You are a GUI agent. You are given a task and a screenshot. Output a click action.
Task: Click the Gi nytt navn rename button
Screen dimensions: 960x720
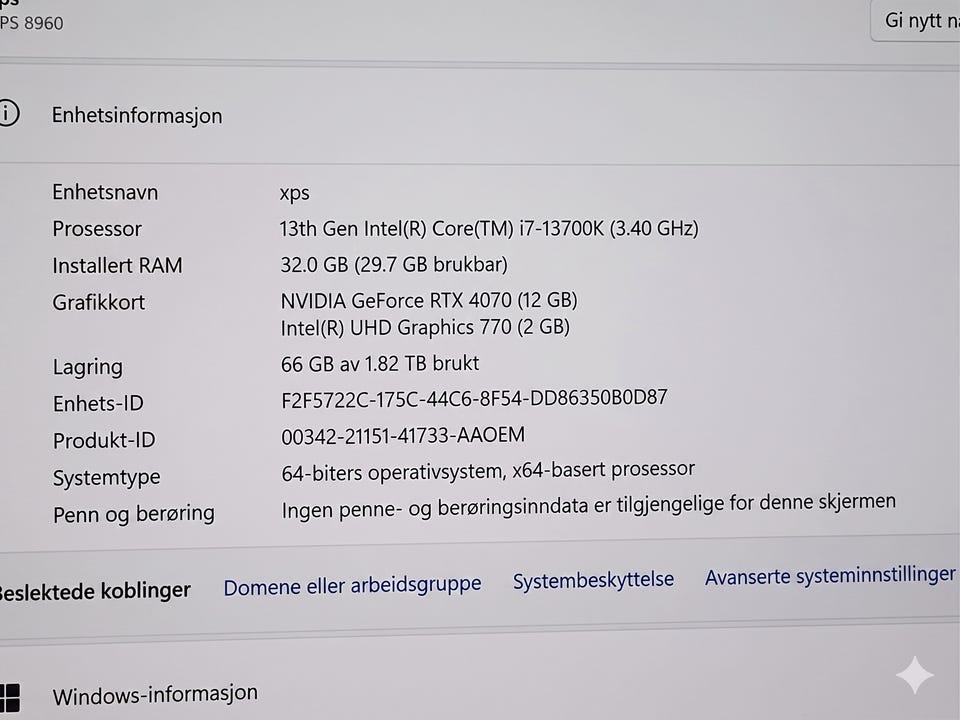click(x=917, y=21)
